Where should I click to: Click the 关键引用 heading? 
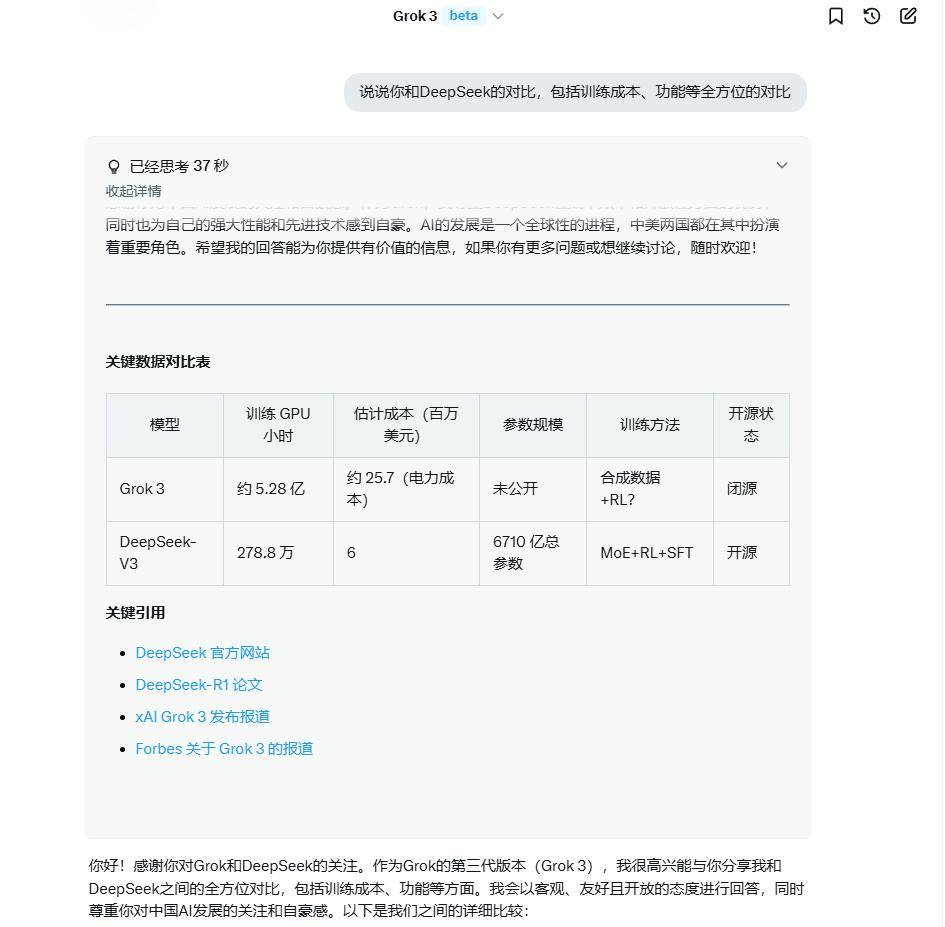tap(135, 612)
